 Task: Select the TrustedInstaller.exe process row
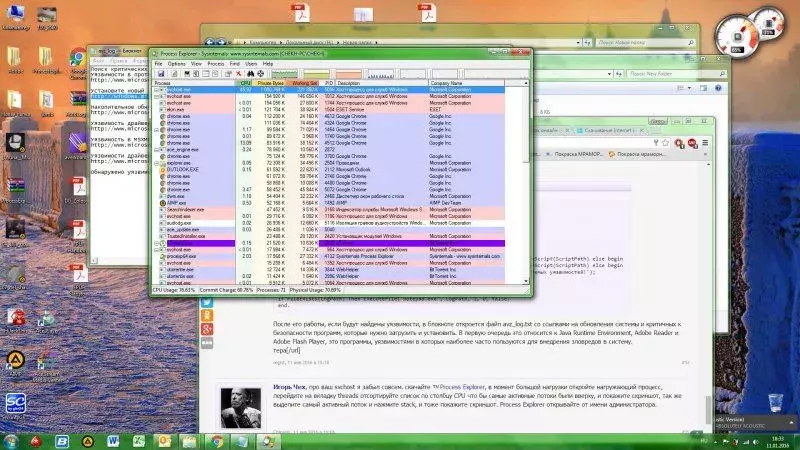329,236
